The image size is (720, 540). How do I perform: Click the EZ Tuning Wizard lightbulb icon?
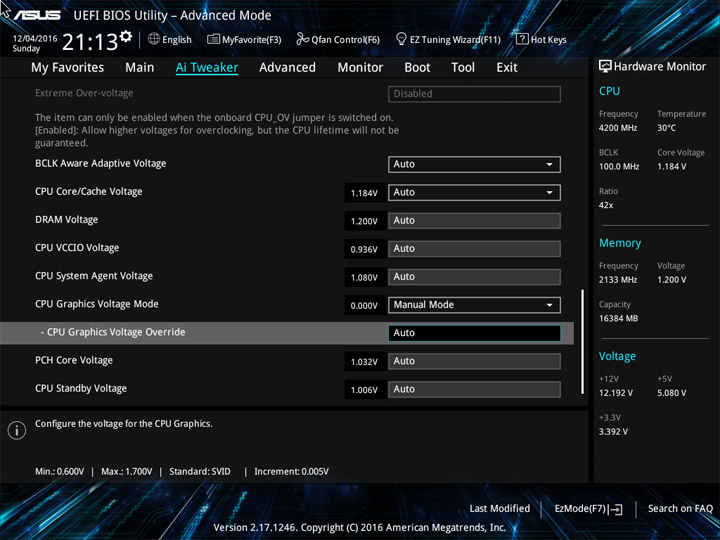tap(401, 39)
